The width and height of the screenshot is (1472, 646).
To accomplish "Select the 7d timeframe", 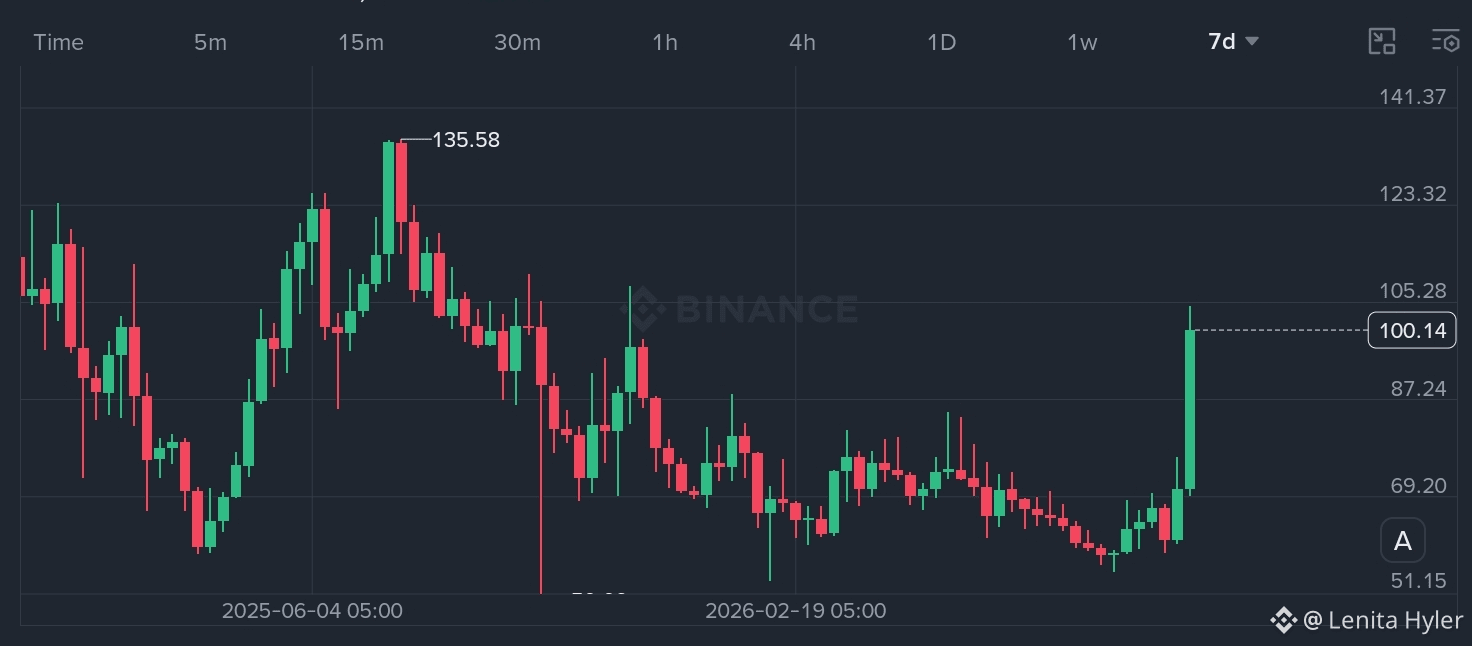I will tap(1222, 42).
